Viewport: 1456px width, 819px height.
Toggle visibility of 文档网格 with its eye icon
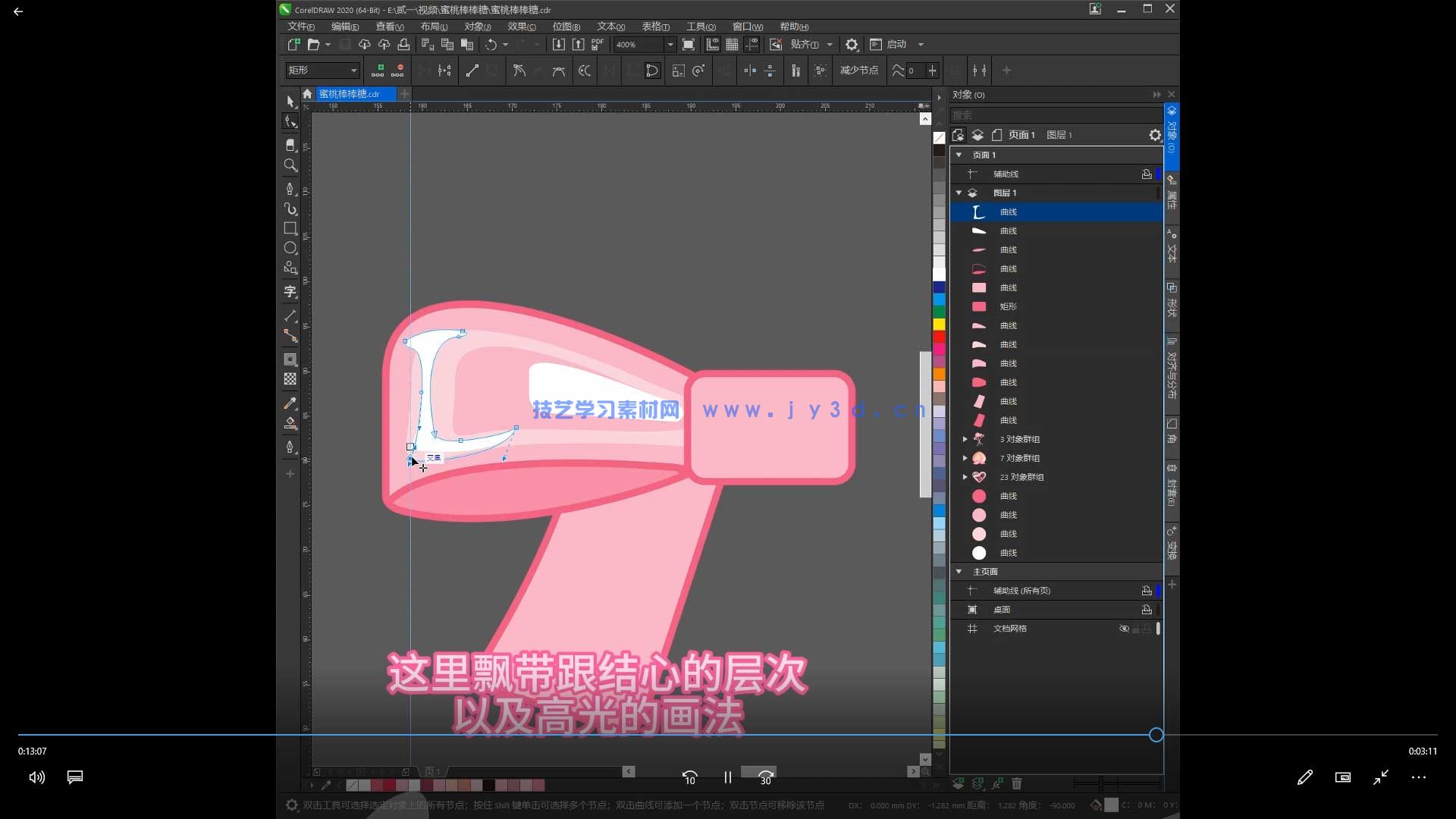pos(1125,629)
